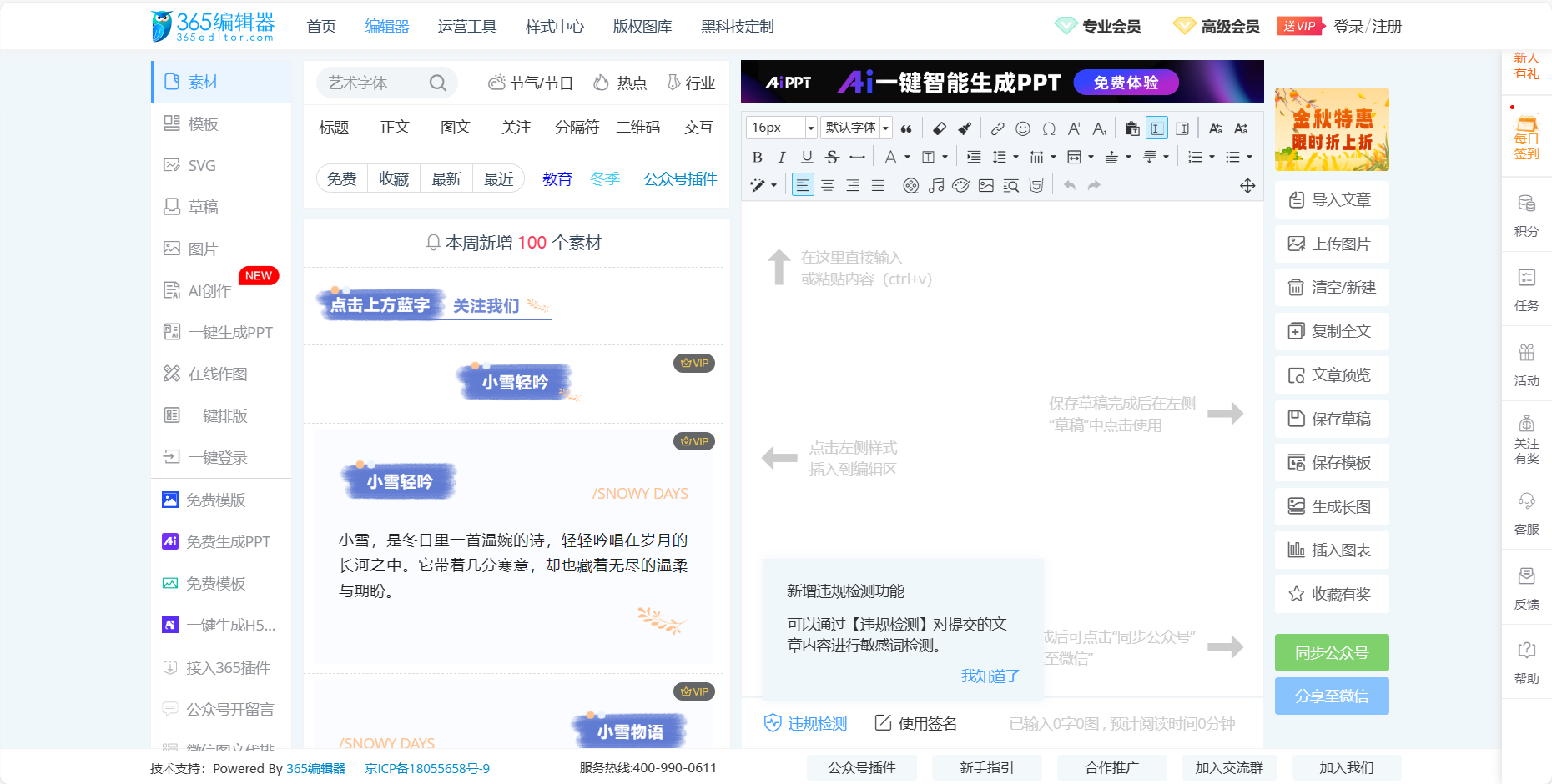Open the emoji picker smiley icon
1552x784 pixels.
point(1023,128)
